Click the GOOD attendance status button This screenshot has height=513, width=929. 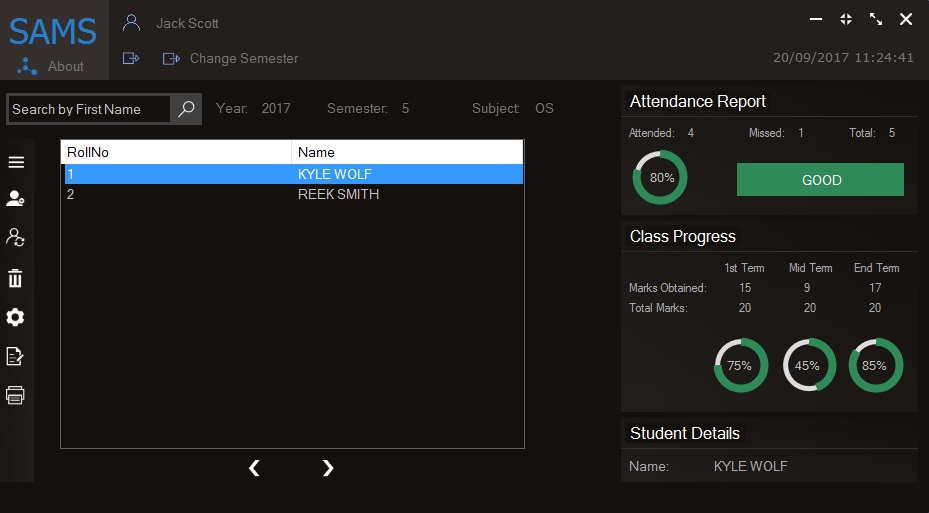[x=821, y=179]
